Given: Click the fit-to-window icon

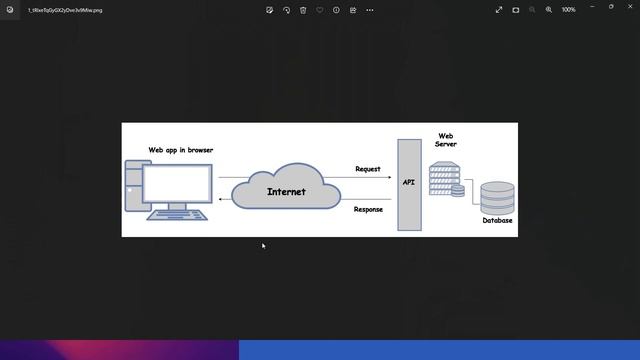Looking at the screenshot, I should pos(516,10).
